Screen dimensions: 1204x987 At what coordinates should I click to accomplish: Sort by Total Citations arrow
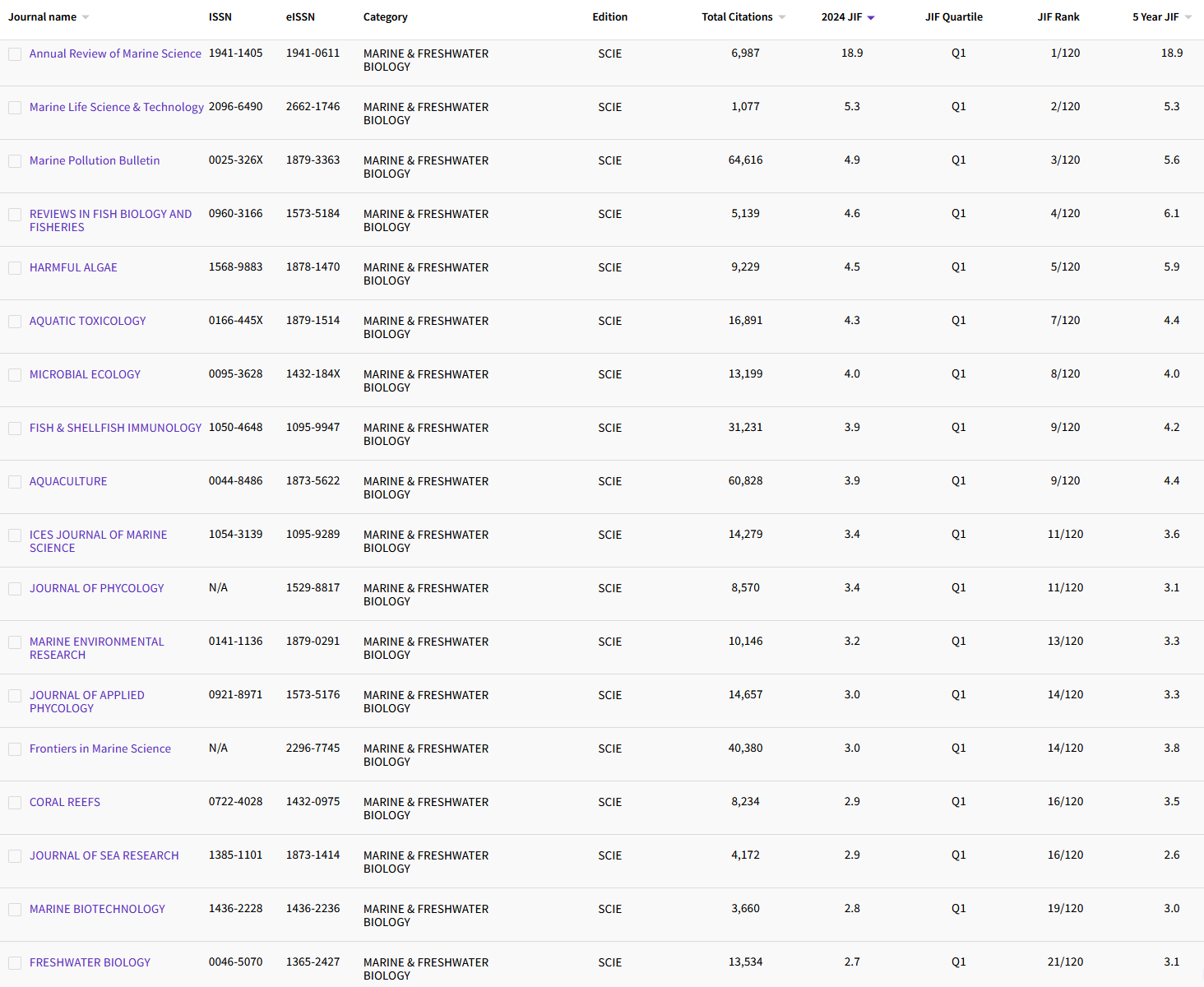click(781, 17)
